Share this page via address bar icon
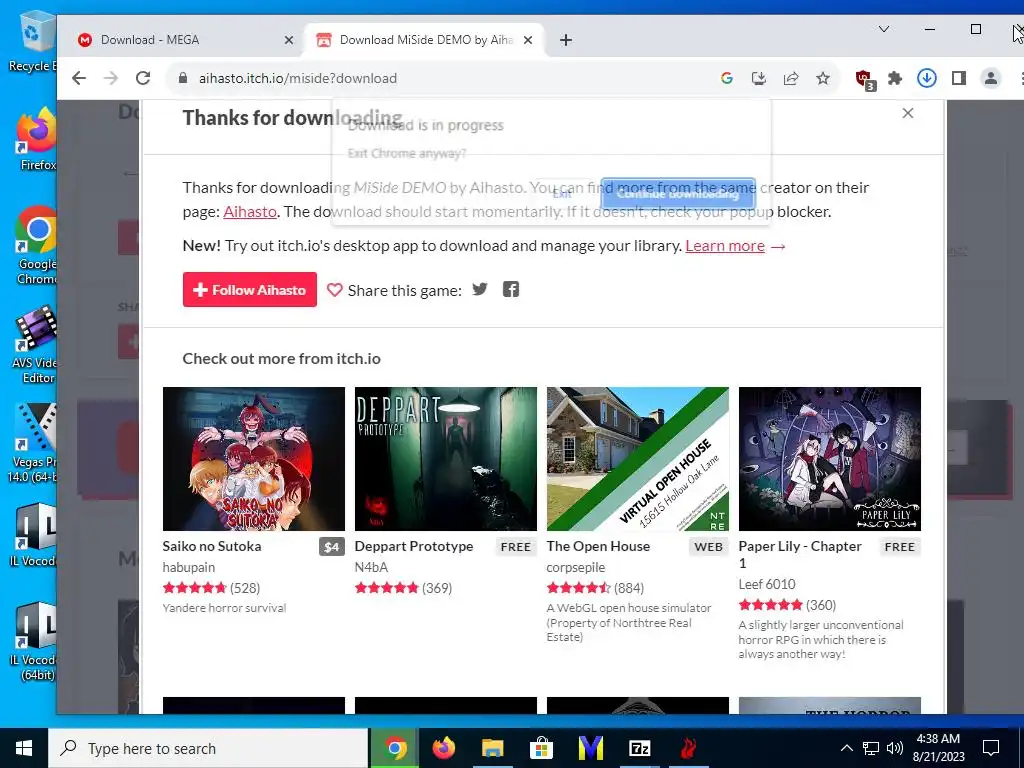This screenshot has width=1024, height=768. click(x=790, y=78)
